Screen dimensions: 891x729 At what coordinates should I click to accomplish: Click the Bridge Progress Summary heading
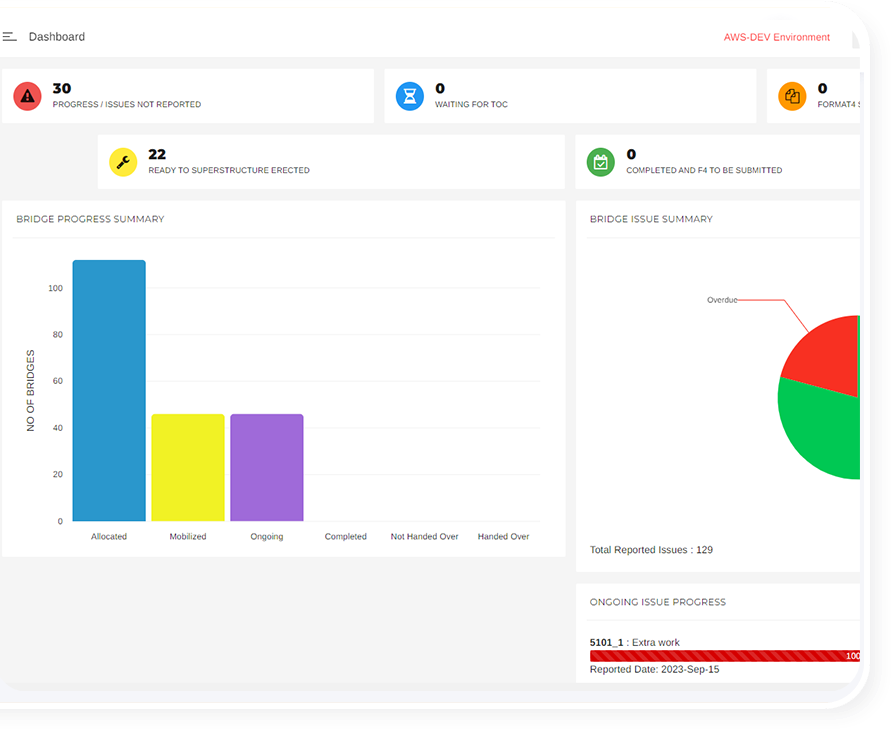[x=90, y=219]
